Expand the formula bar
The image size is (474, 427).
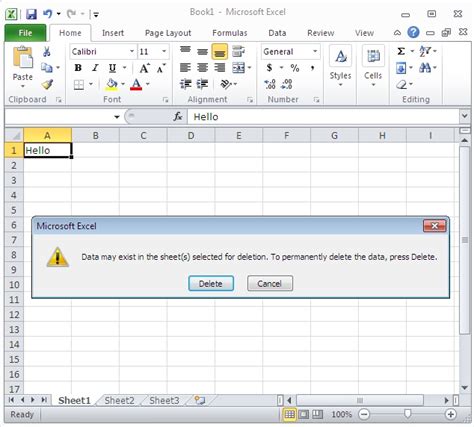point(464,116)
